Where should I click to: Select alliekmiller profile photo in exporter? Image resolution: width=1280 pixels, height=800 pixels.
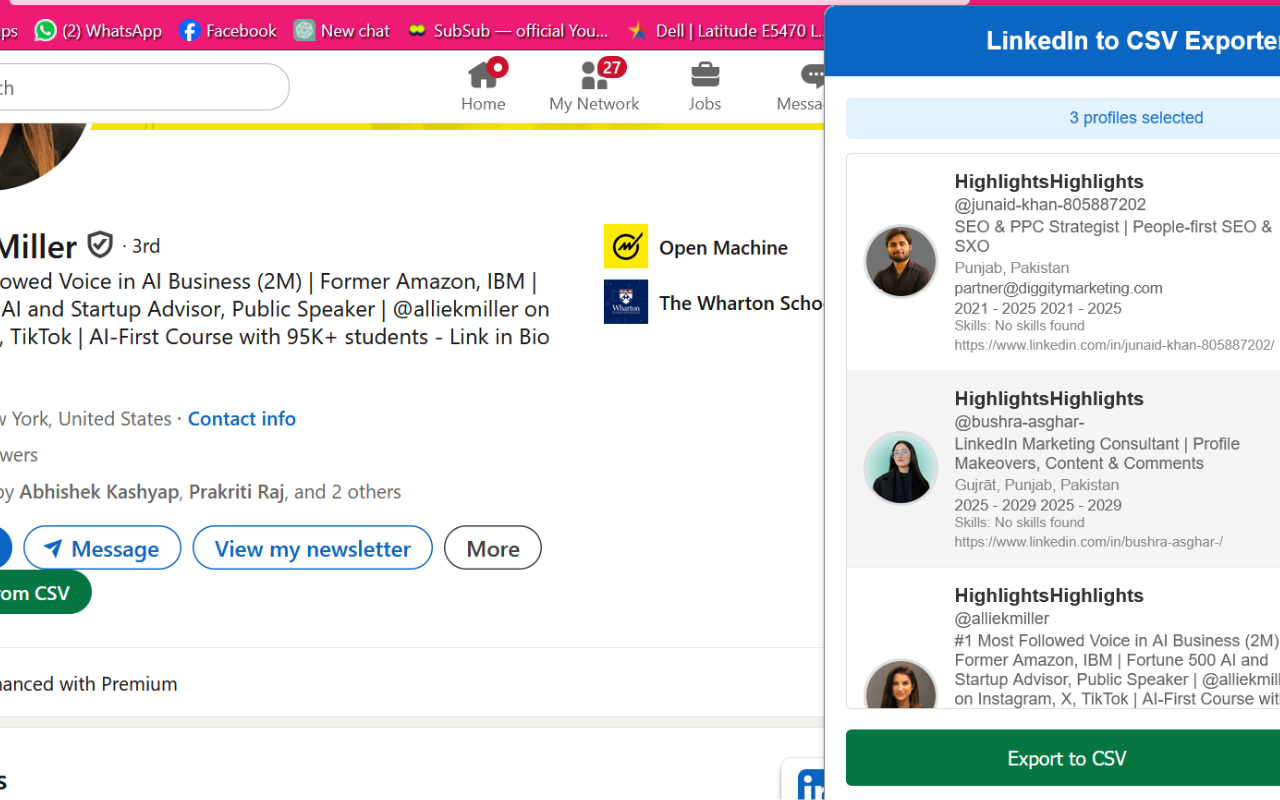(x=901, y=684)
